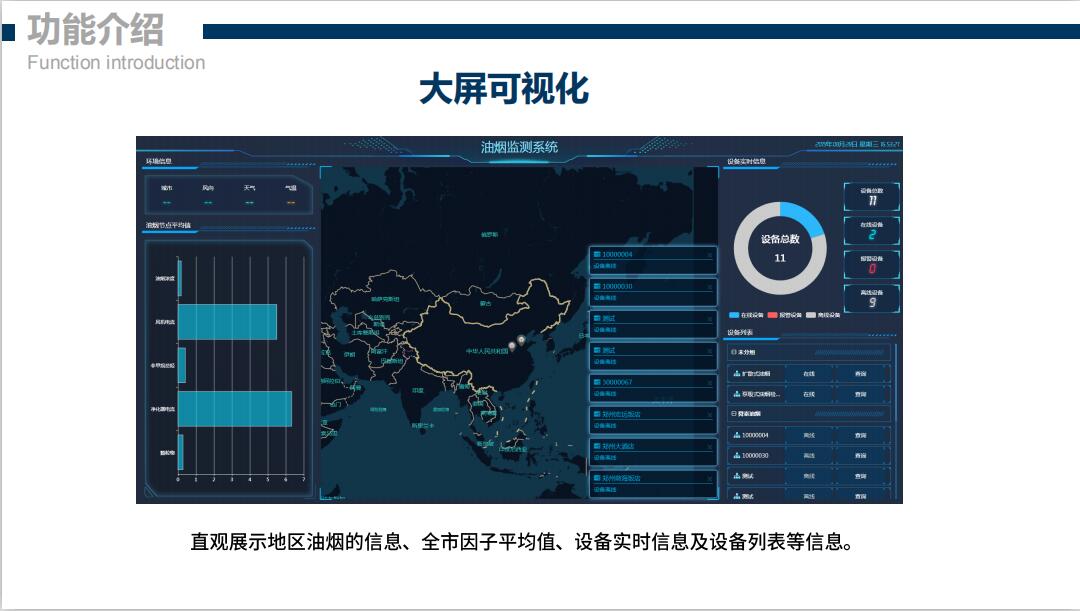Image resolution: width=1080 pixels, height=611 pixels.
Task: Click 查询 in the 10000004 device list row
Action: (x=860, y=435)
